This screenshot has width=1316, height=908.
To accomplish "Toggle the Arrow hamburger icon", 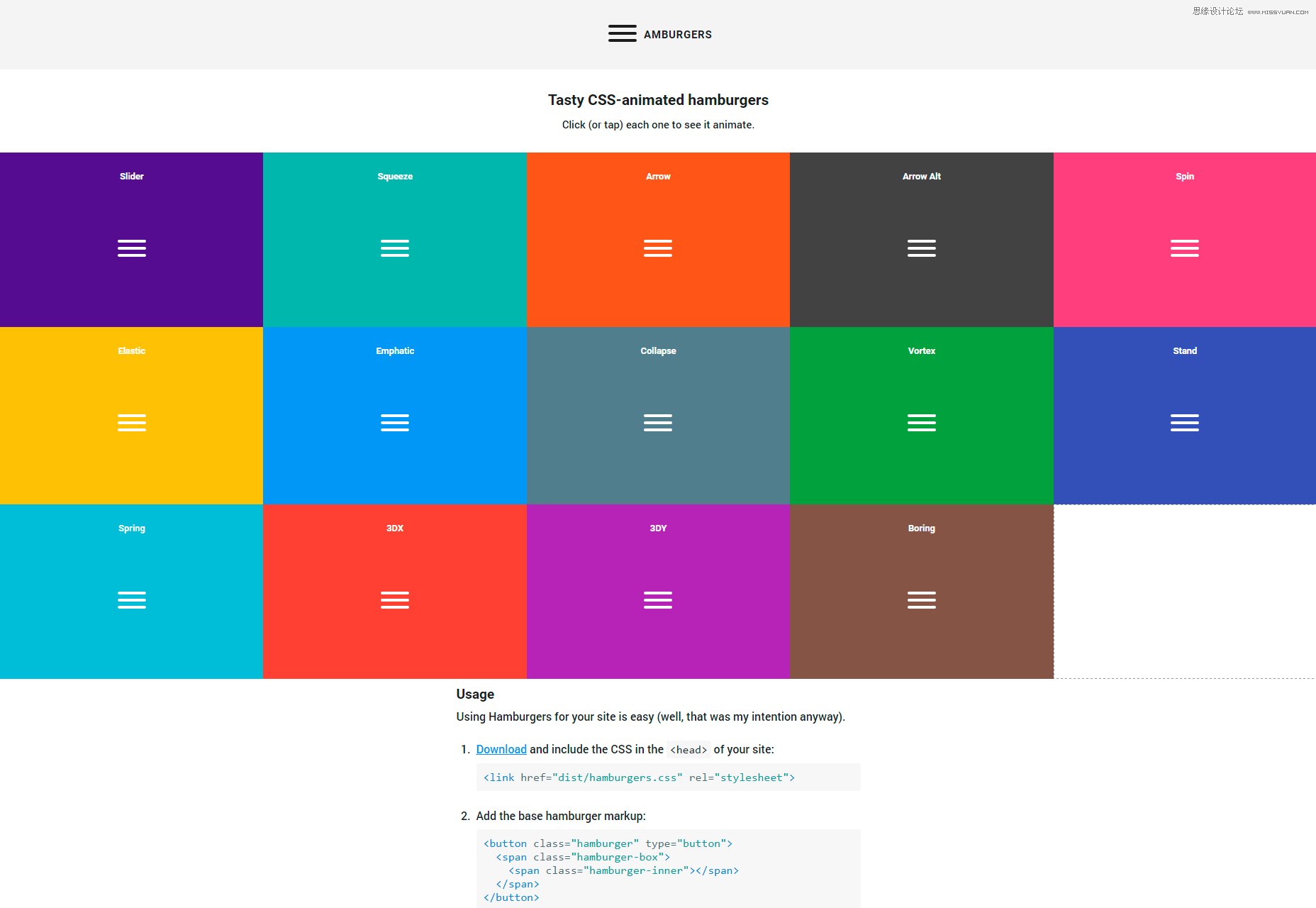I will click(x=658, y=248).
